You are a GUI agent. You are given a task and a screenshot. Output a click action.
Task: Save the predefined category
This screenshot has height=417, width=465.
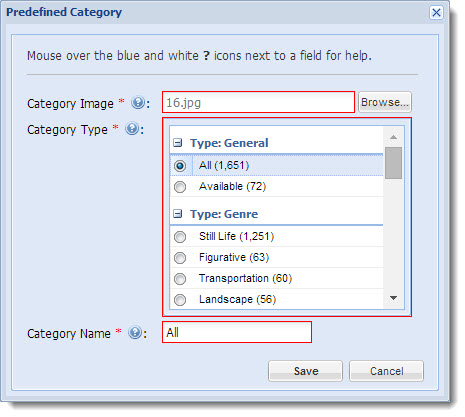point(305,371)
